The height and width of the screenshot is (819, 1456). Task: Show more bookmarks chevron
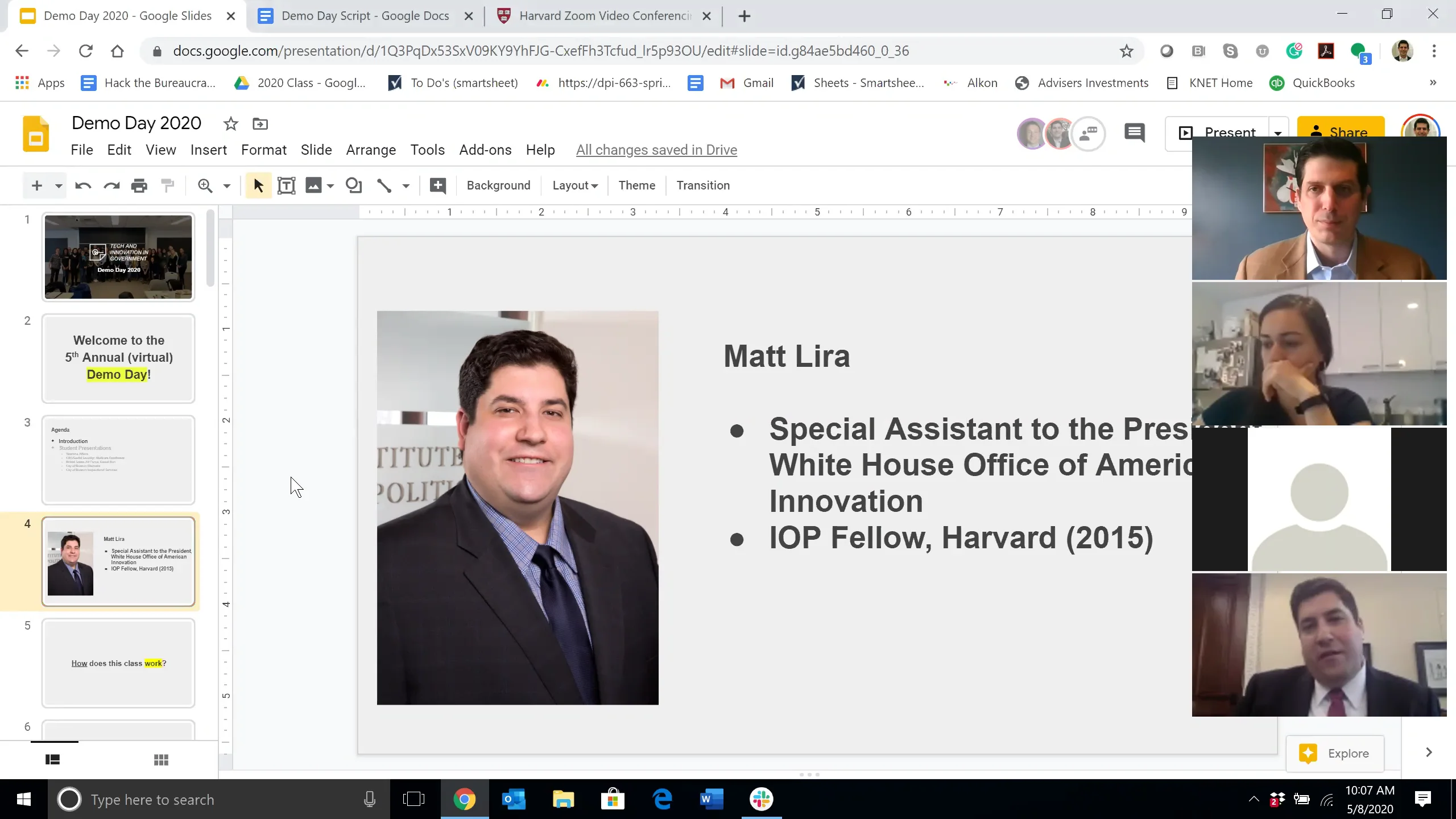coord(1433,82)
